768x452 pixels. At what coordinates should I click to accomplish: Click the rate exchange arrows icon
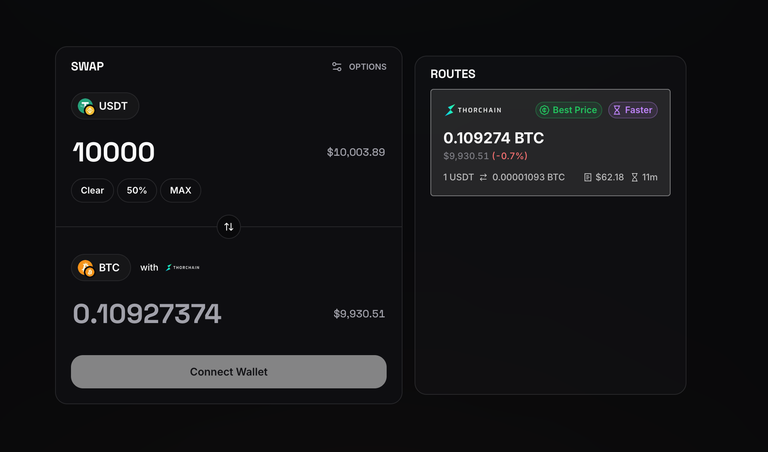click(x=483, y=177)
